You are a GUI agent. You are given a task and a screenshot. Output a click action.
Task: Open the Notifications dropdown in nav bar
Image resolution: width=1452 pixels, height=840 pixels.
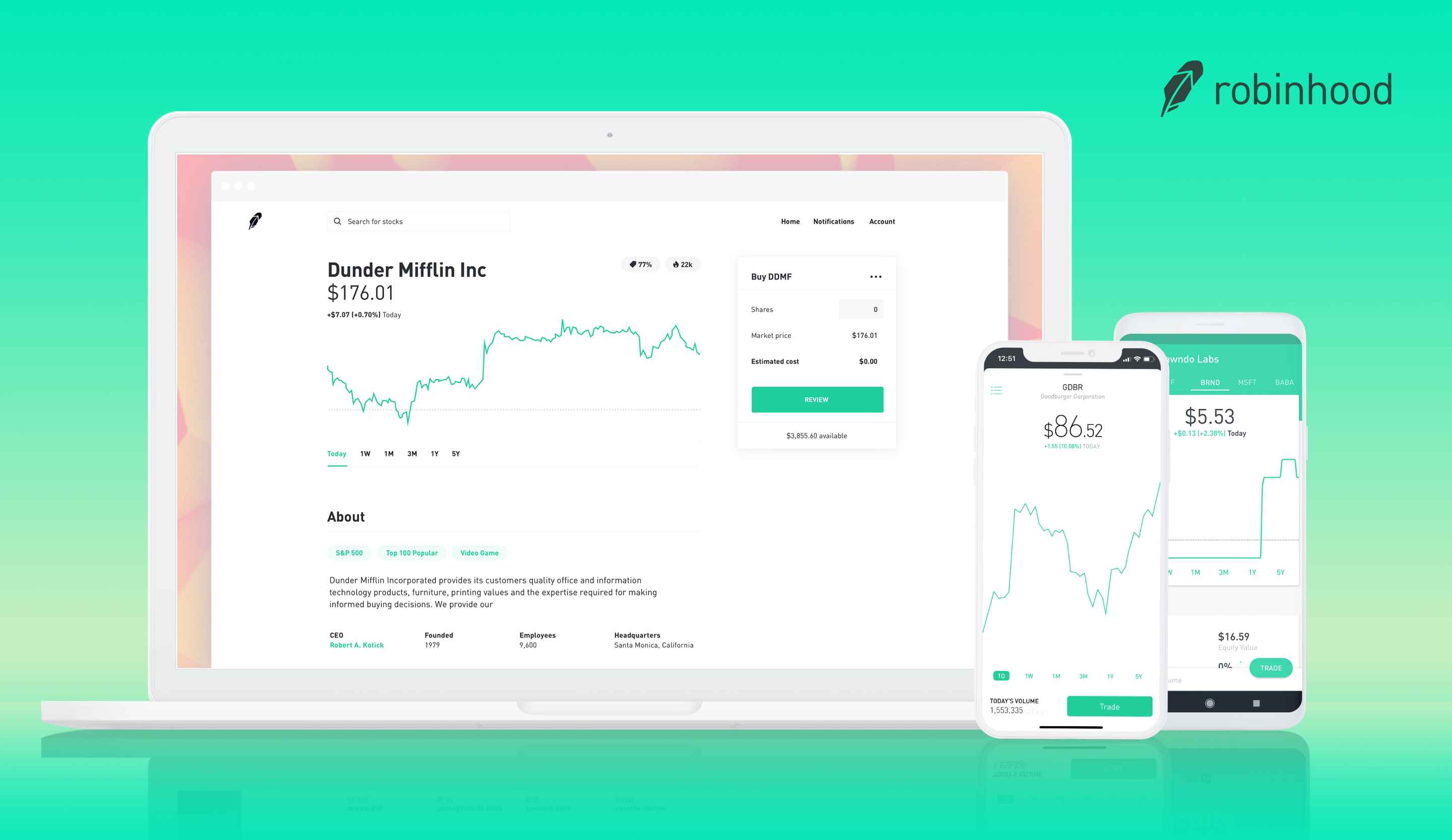click(833, 221)
